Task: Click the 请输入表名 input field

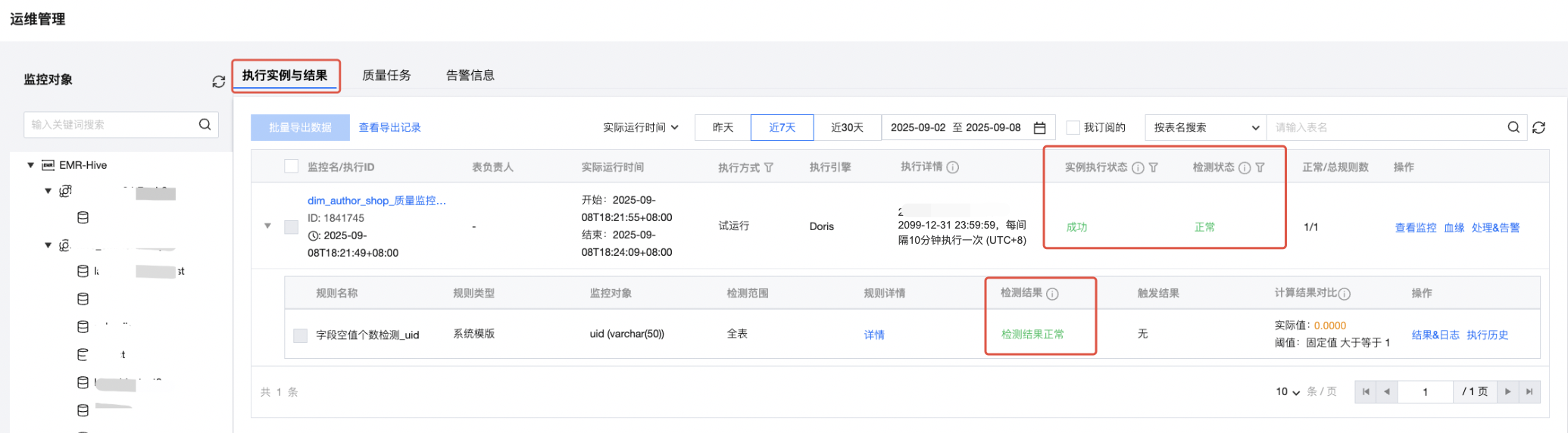Action: point(1386,128)
